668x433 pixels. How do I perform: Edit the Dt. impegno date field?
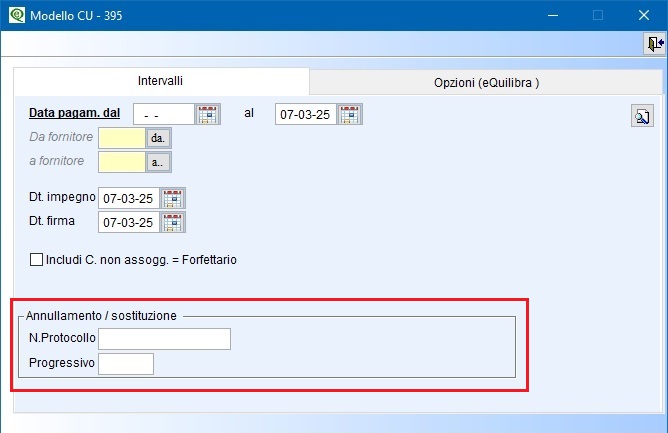coord(128,198)
